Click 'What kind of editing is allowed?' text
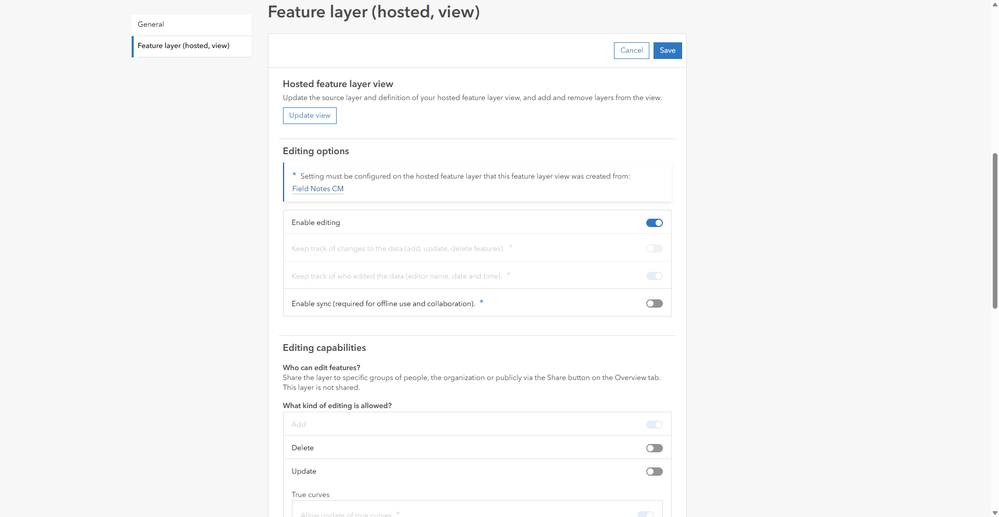The height and width of the screenshot is (517, 999). click(337, 405)
